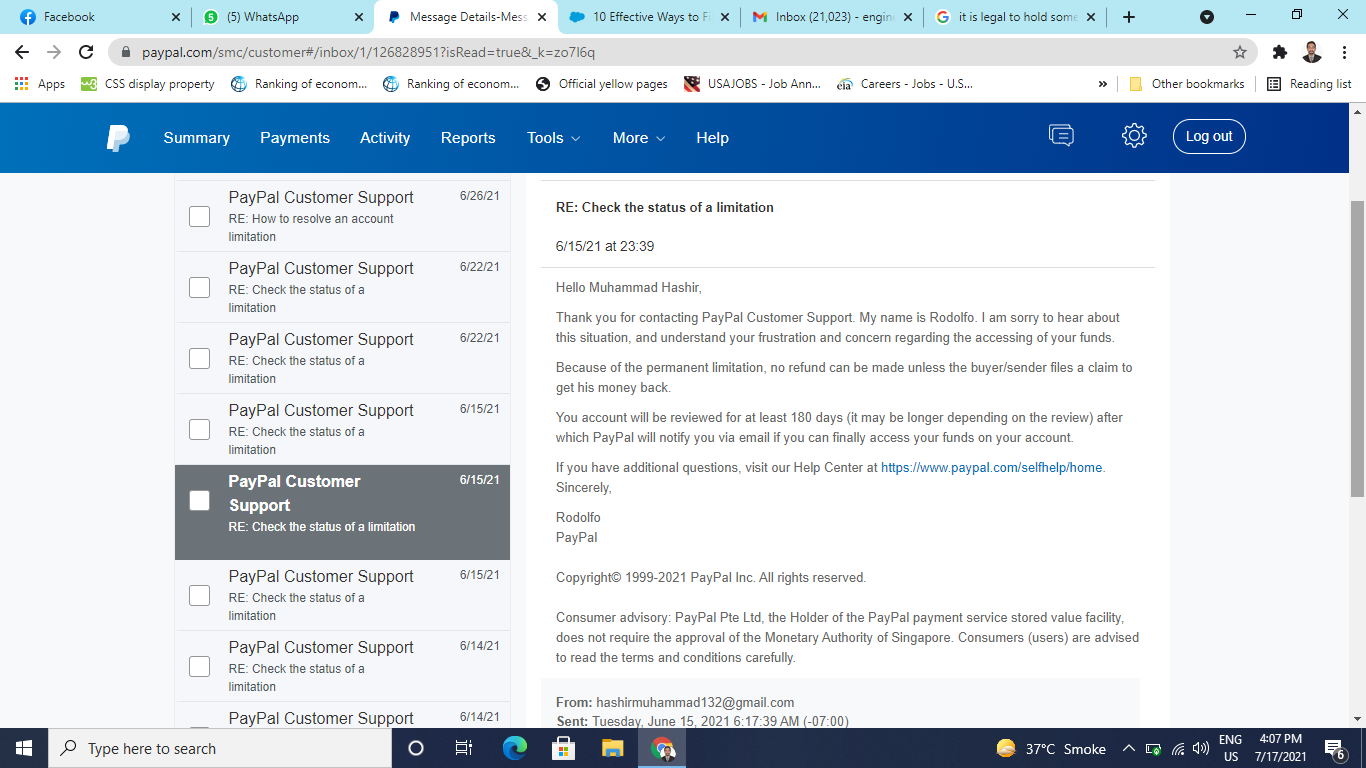
Task: Open the Reading list button
Action: [1309, 84]
